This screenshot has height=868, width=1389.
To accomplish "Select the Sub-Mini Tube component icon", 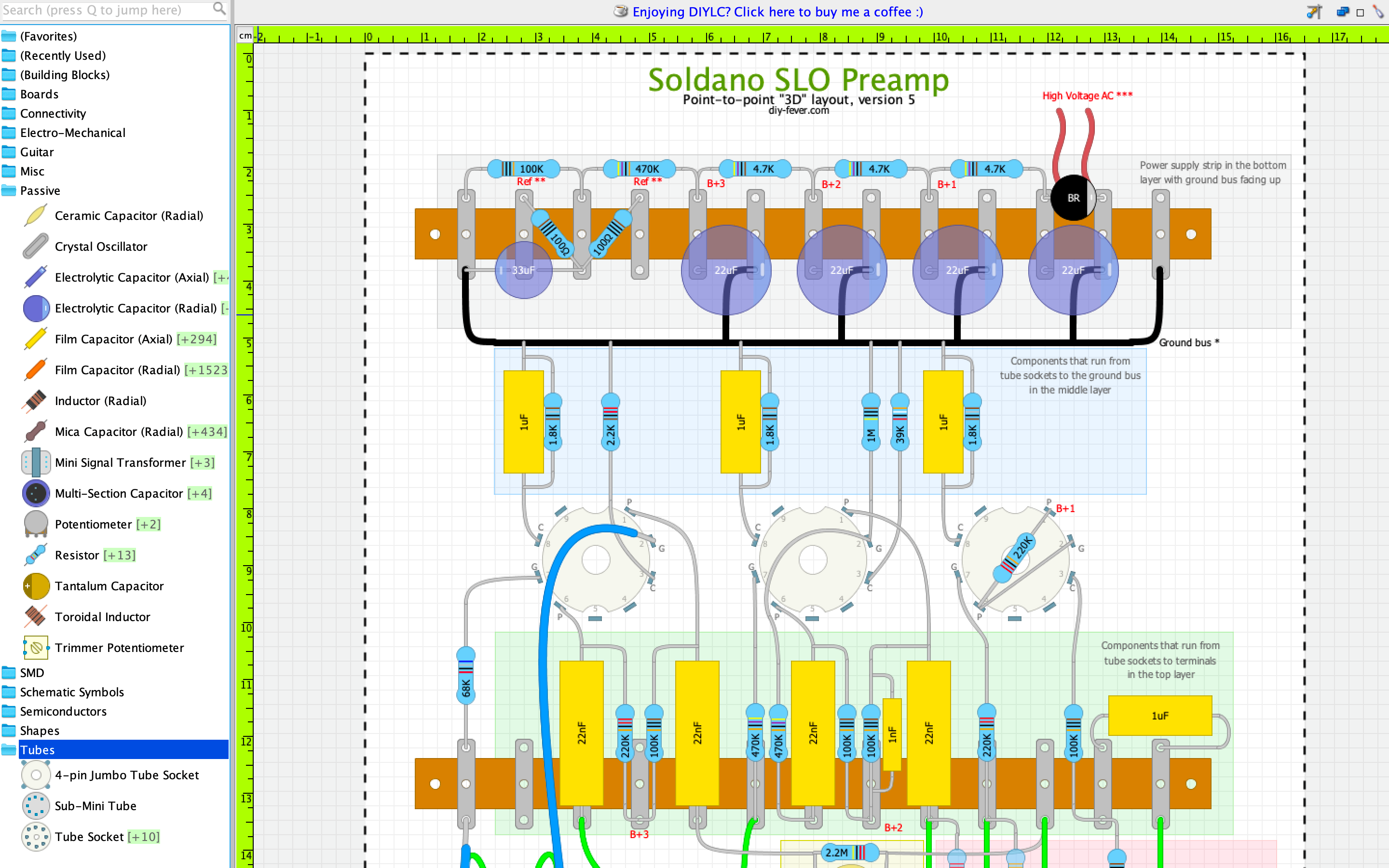I will (36, 806).
